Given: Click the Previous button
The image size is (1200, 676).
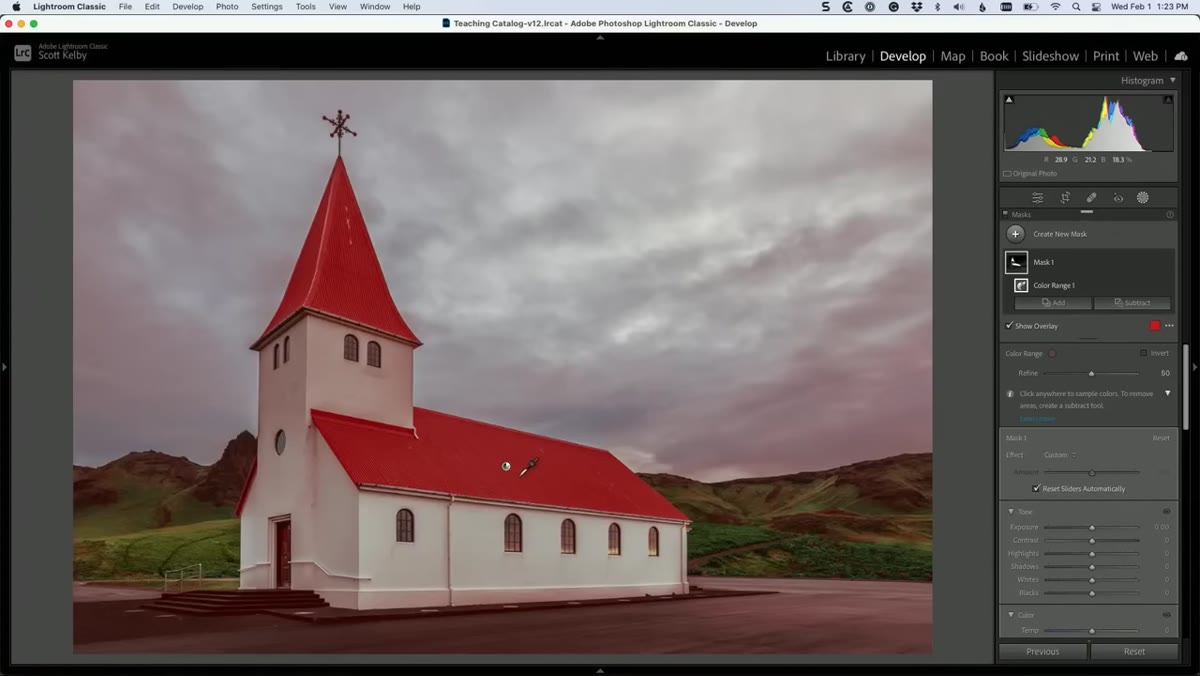Looking at the screenshot, I should pos(1042,651).
